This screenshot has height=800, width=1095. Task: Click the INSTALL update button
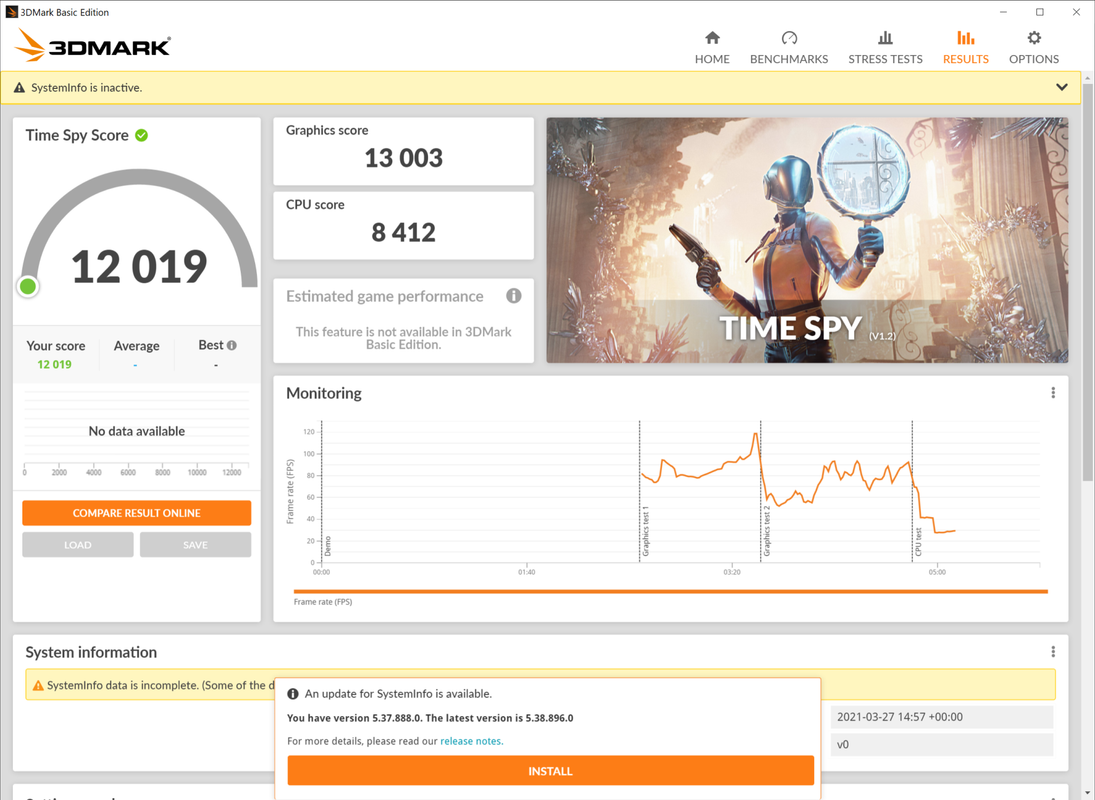point(550,771)
